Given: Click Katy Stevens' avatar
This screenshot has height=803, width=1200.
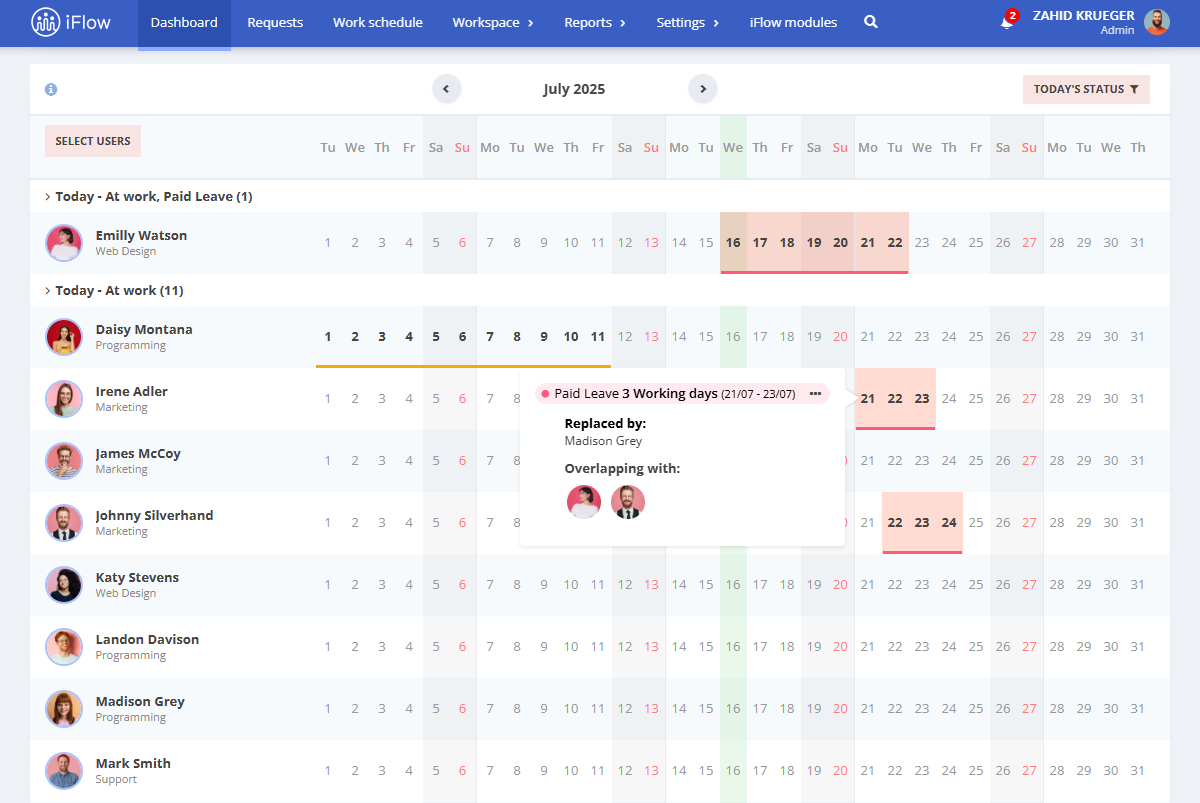Looking at the screenshot, I should 64,585.
